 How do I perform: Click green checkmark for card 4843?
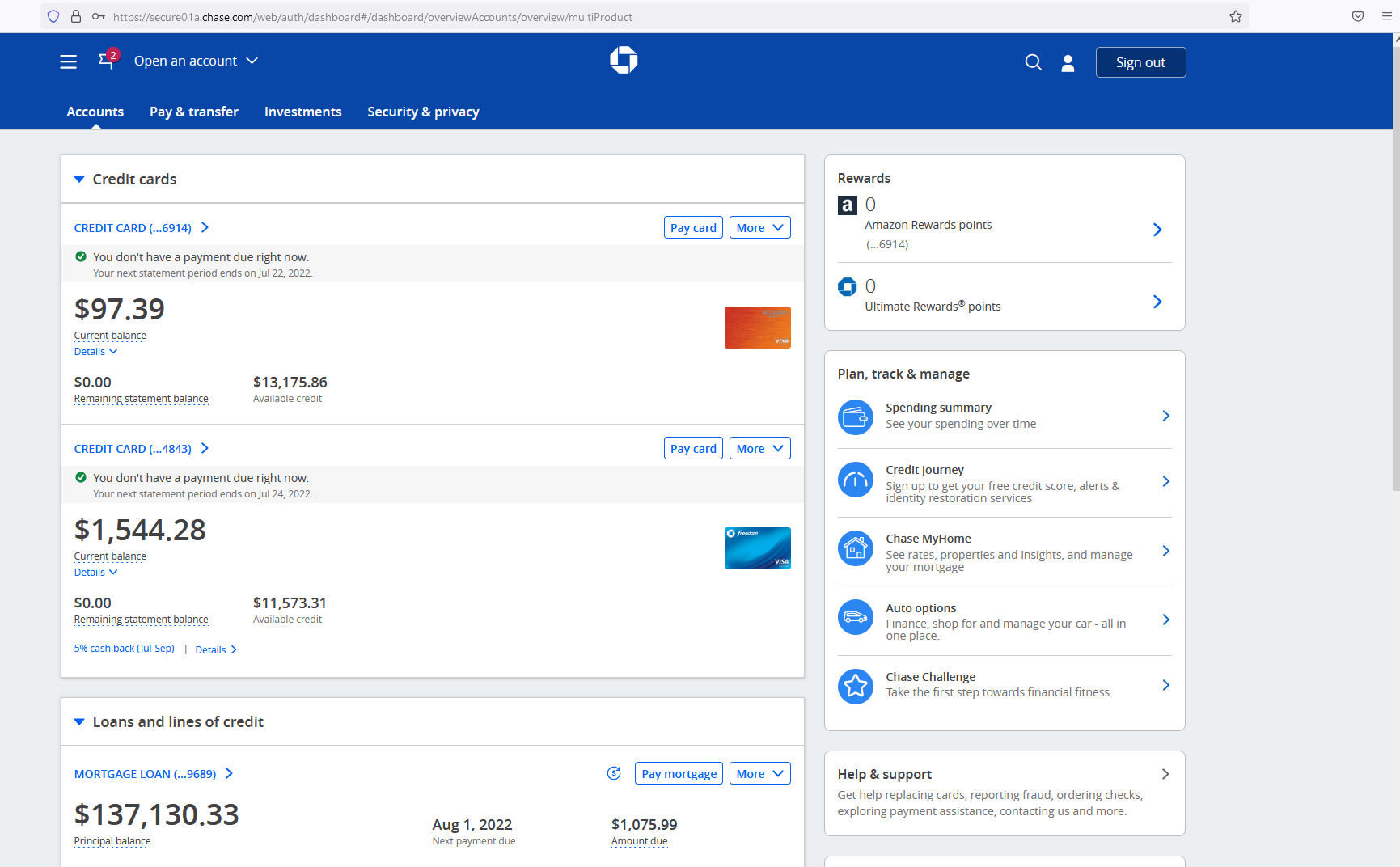pyautogui.click(x=81, y=477)
